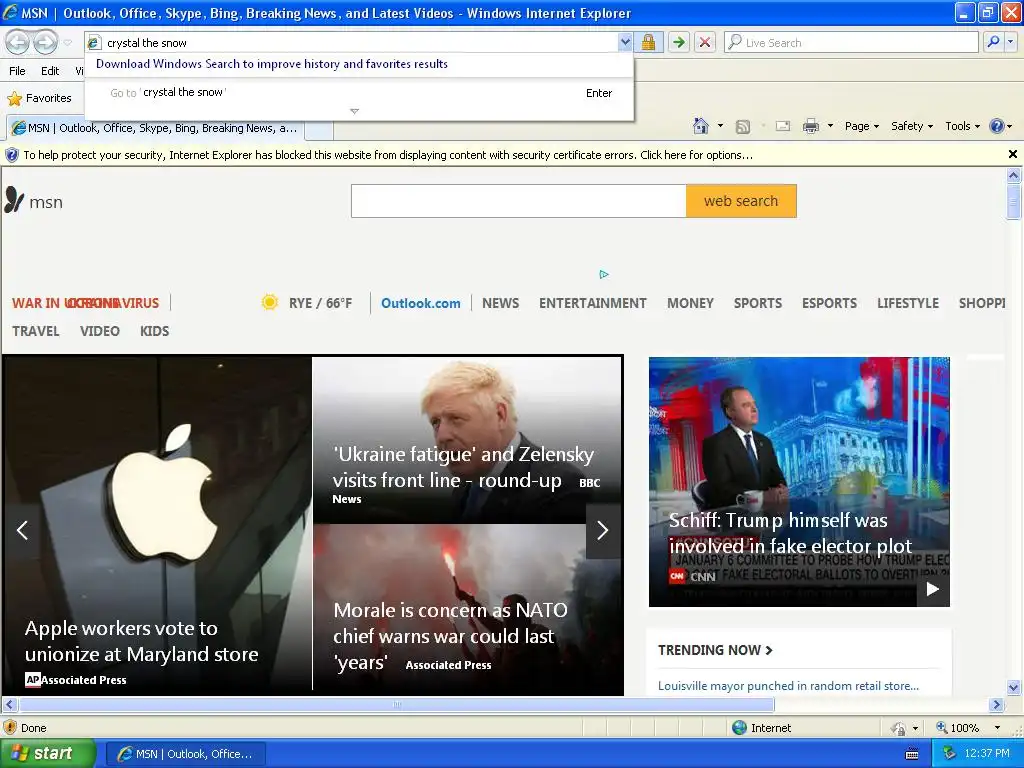Open the VIDEO navigation section
The height and width of the screenshot is (768, 1024).
[x=100, y=331]
